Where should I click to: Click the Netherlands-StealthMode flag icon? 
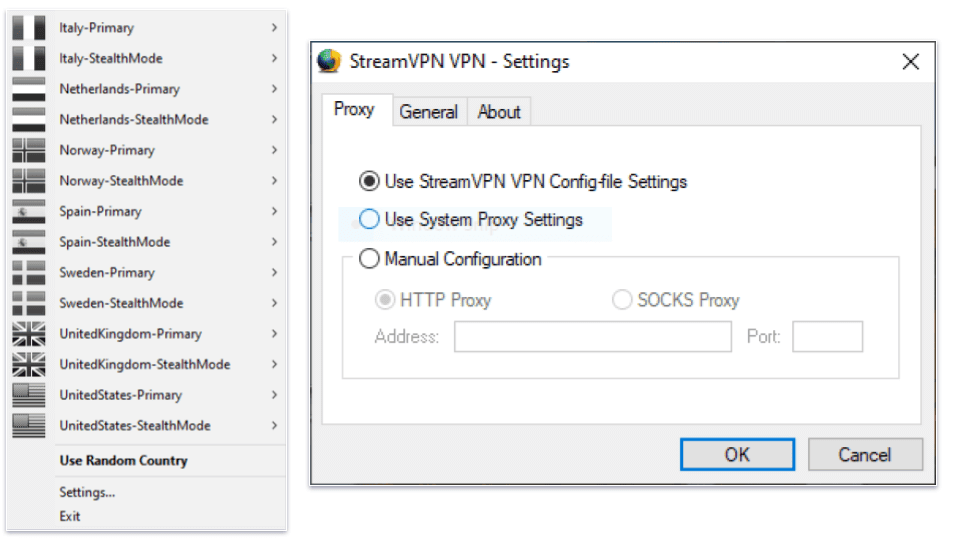click(x=29, y=119)
